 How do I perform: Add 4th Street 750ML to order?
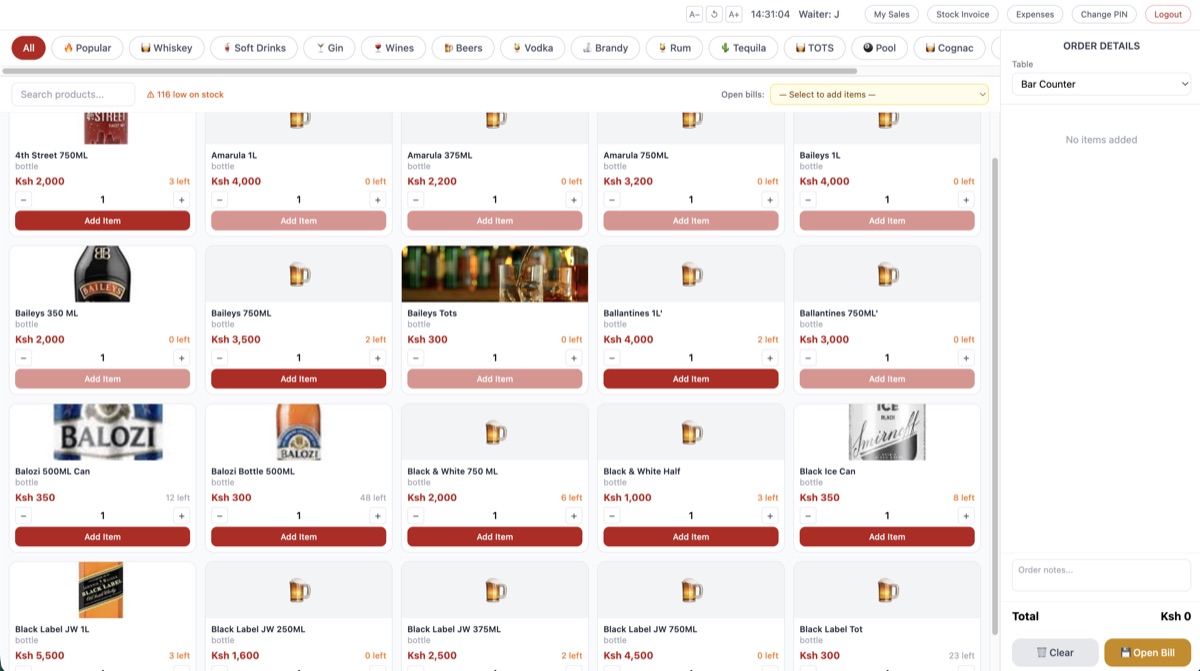(x=102, y=221)
